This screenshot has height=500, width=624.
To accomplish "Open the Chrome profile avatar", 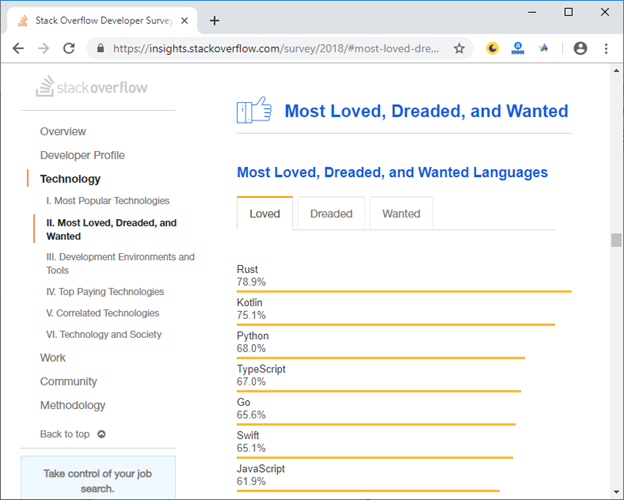I will tap(580, 49).
